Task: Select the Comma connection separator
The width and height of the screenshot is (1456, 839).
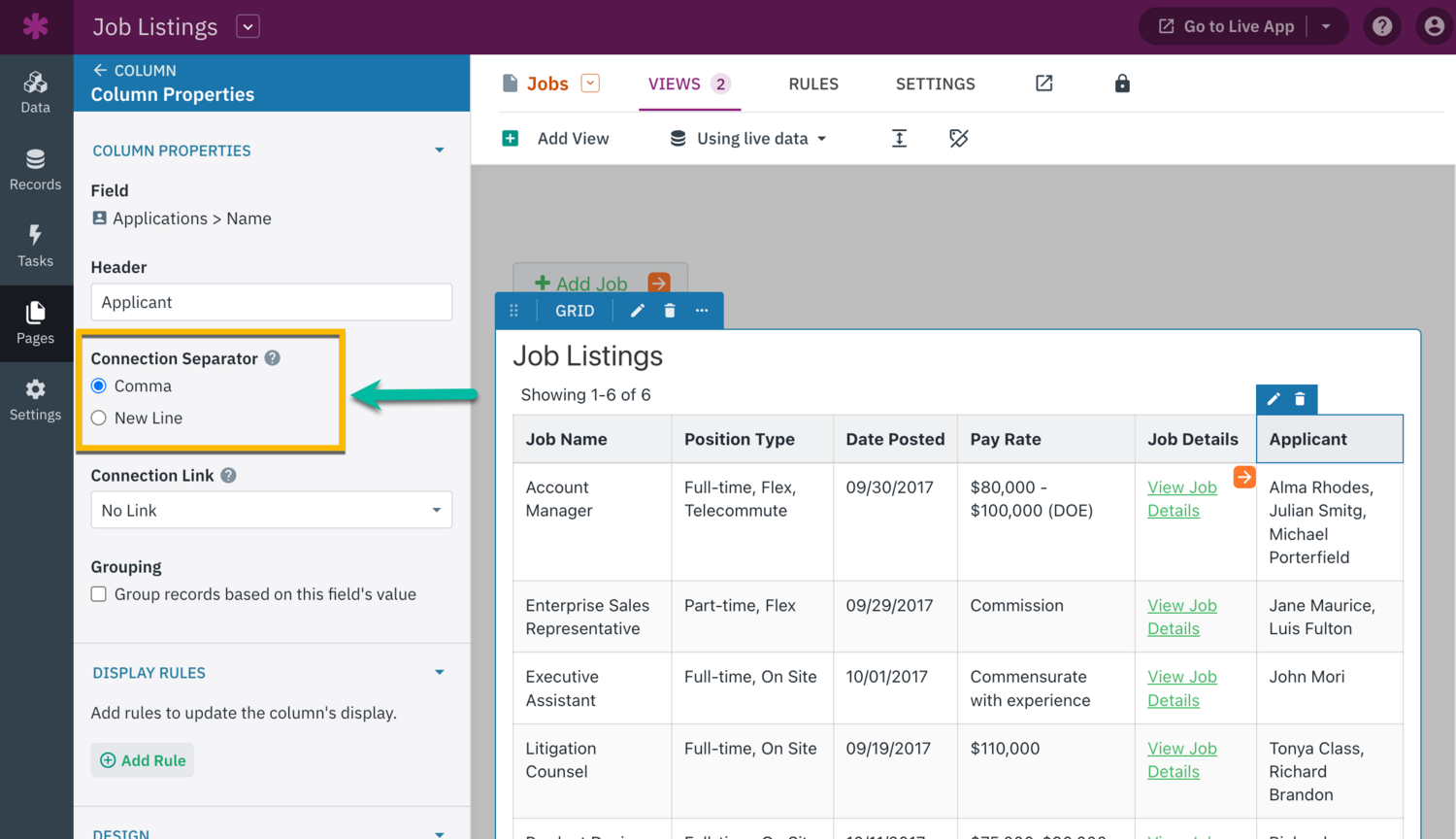Action: point(99,386)
